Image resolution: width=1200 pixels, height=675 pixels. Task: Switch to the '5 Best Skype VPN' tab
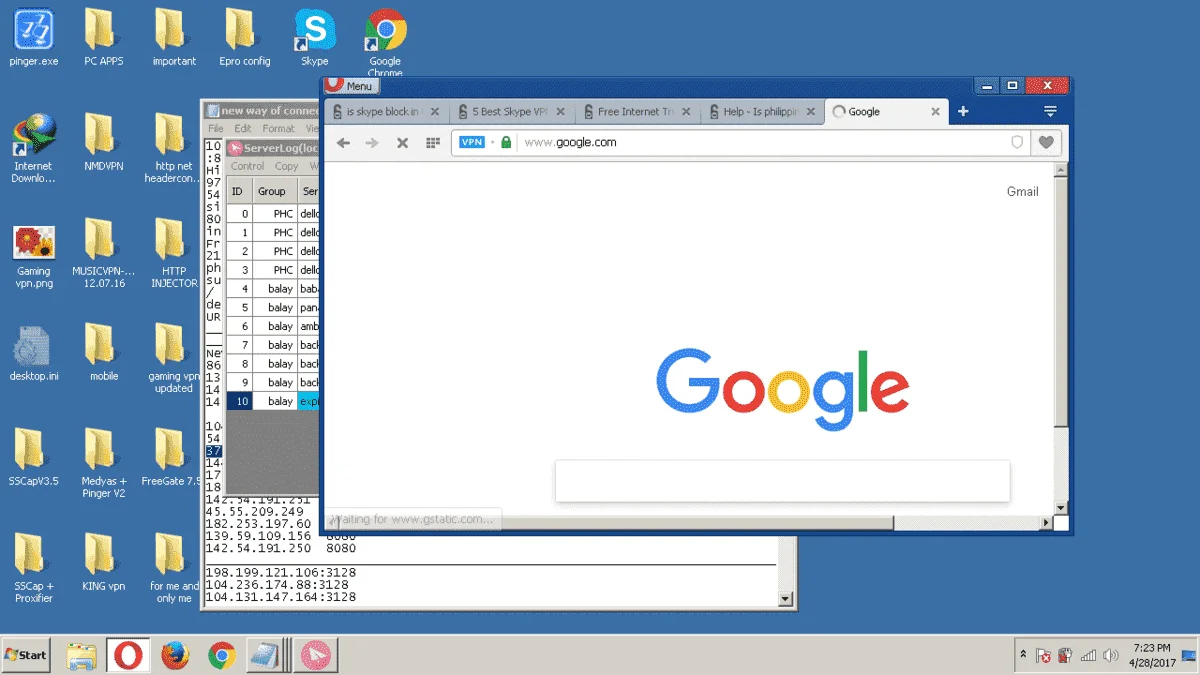point(510,112)
